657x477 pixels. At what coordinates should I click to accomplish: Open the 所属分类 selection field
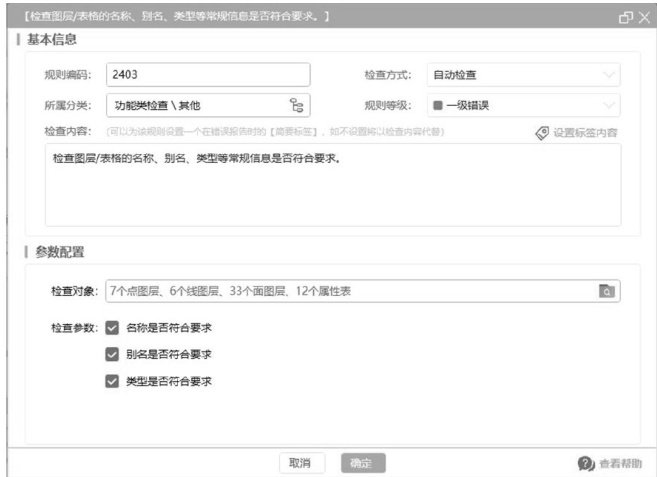pos(195,105)
